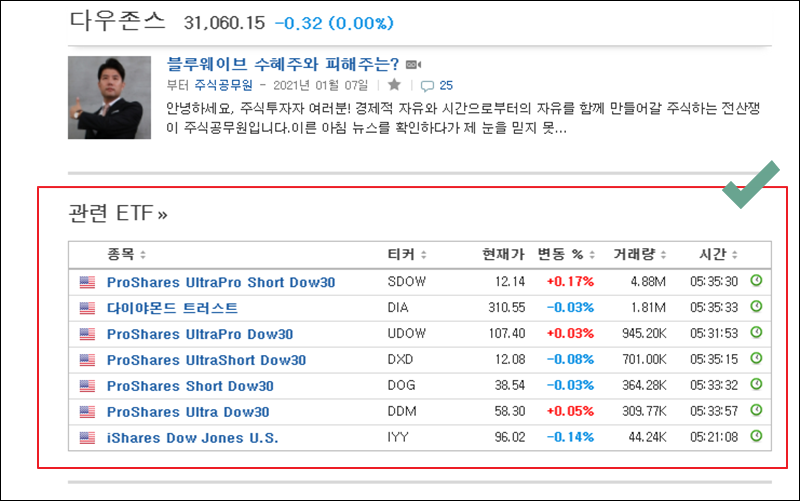Open ProShares Short Dow30 link
This screenshot has width=800, height=501.
point(190,386)
